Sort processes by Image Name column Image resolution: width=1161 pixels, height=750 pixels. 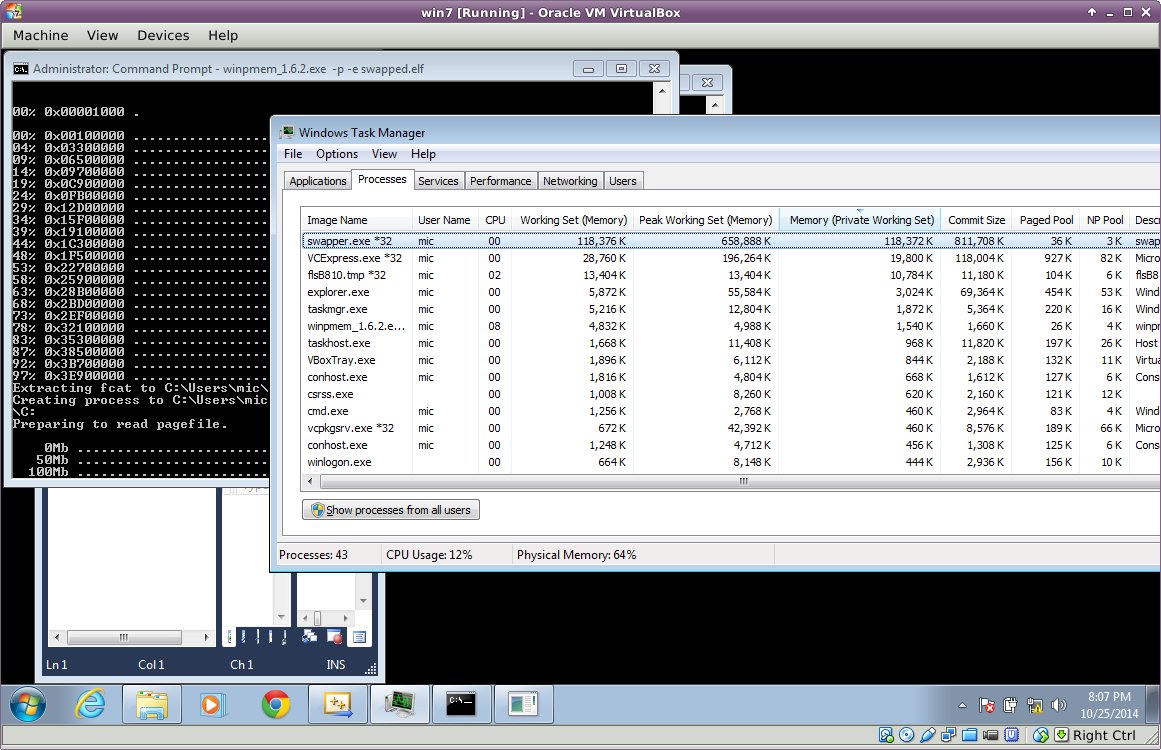[357, 220]
